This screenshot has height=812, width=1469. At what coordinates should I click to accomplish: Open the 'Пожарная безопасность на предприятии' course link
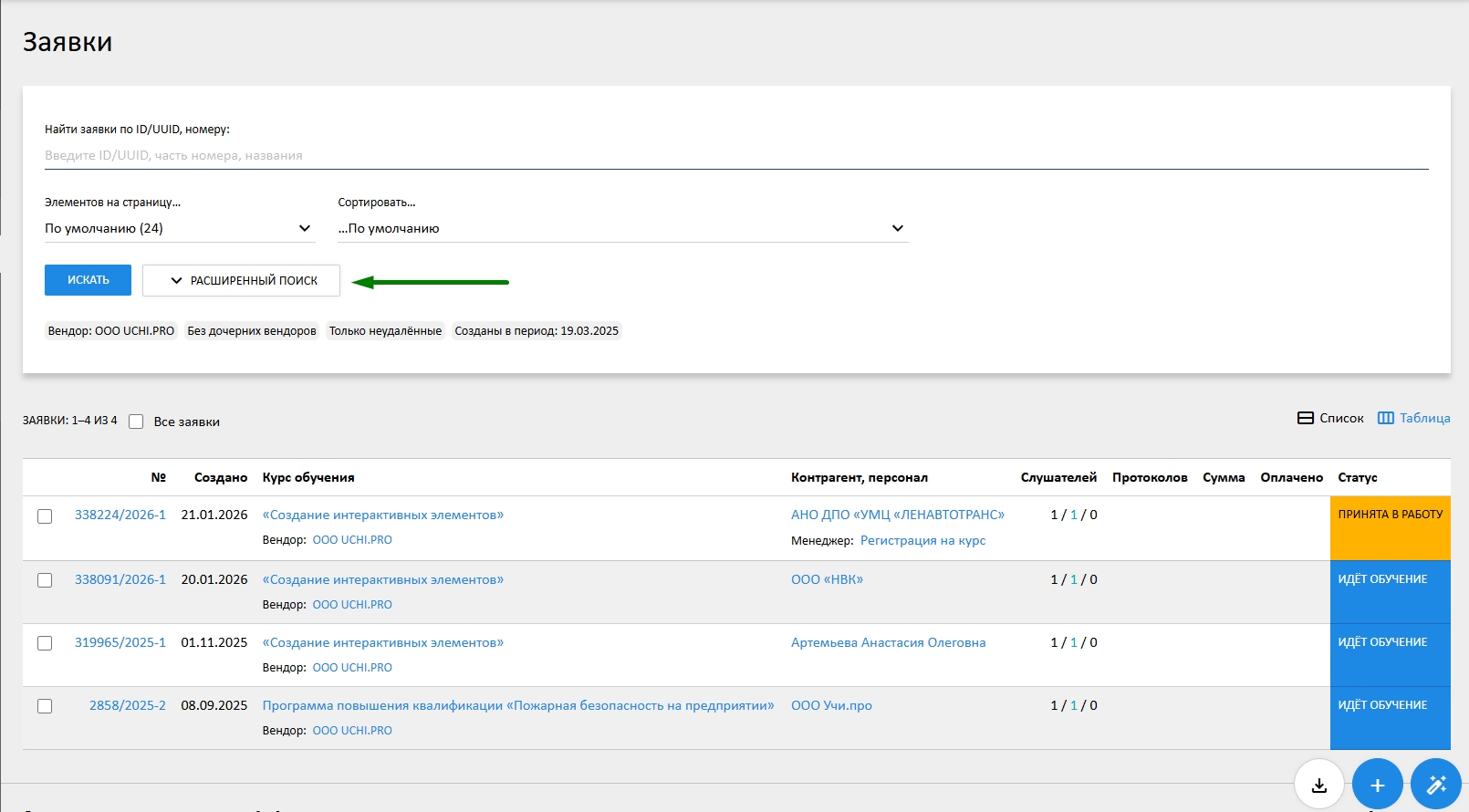517,705
